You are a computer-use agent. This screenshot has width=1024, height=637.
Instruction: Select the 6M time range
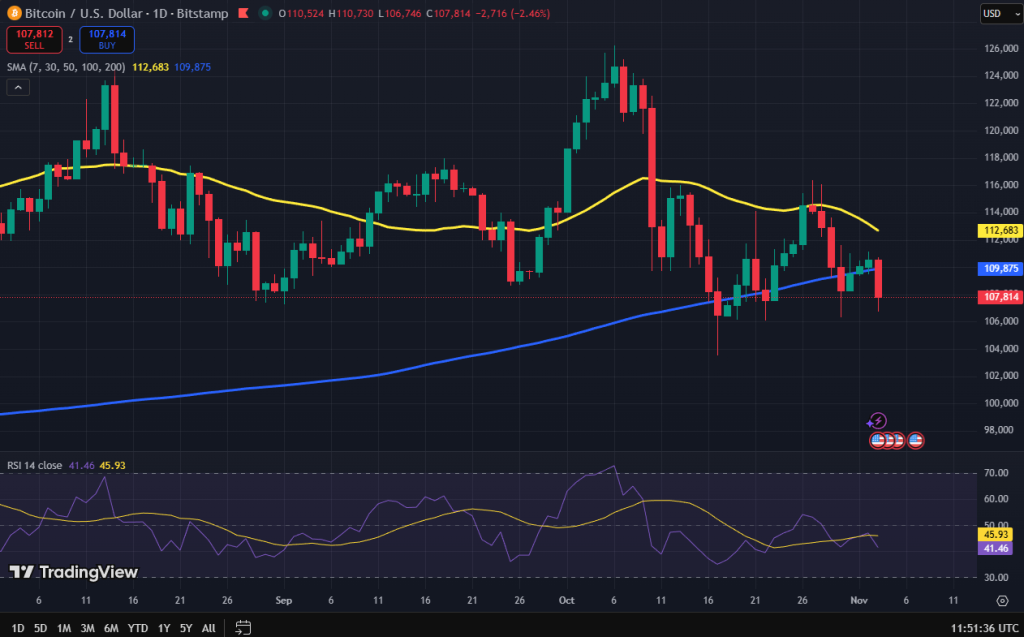click(x=111, y=628)
